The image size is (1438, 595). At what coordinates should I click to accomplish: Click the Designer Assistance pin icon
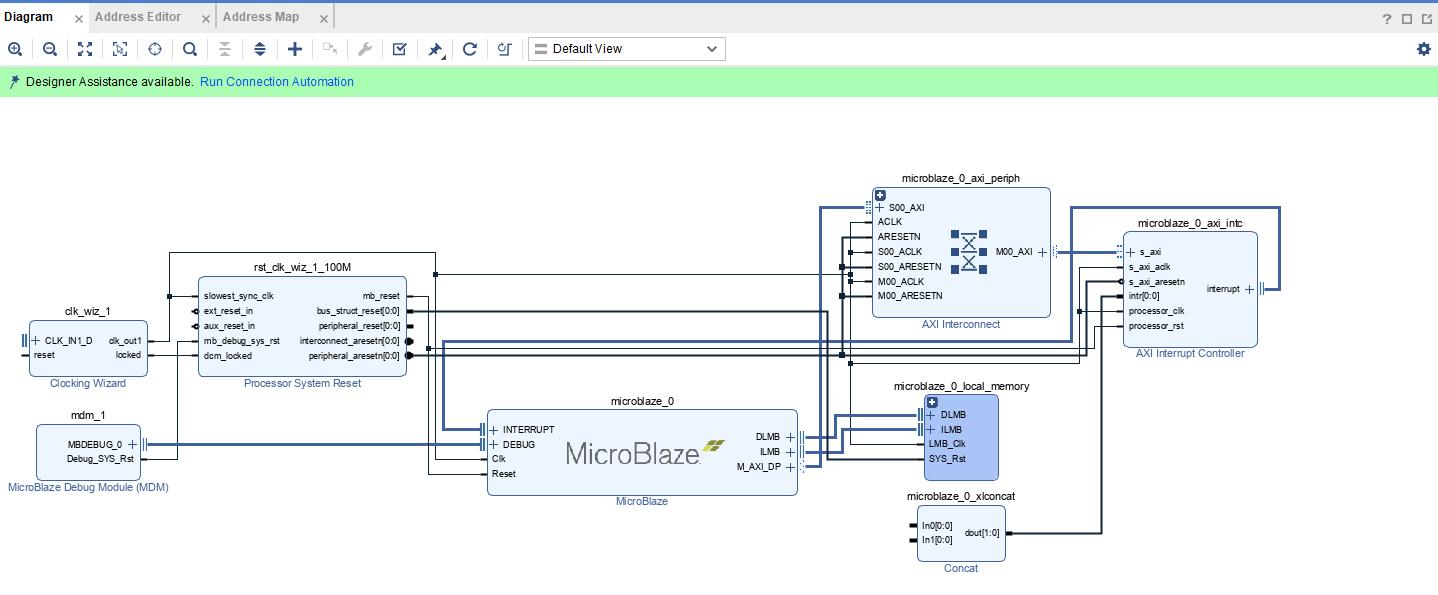click(x=14, y=82)
